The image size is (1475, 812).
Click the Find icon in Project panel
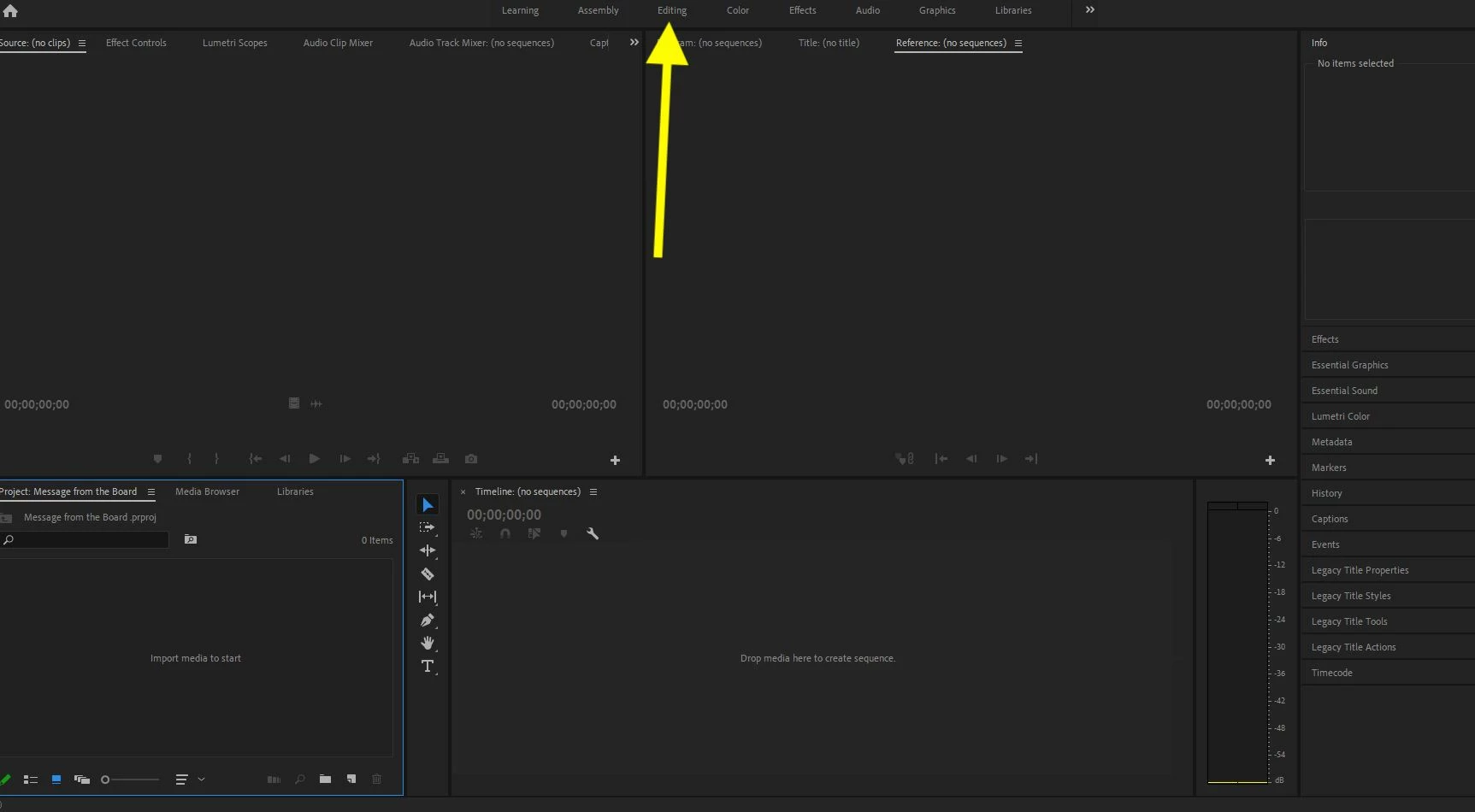pos(299,780)
